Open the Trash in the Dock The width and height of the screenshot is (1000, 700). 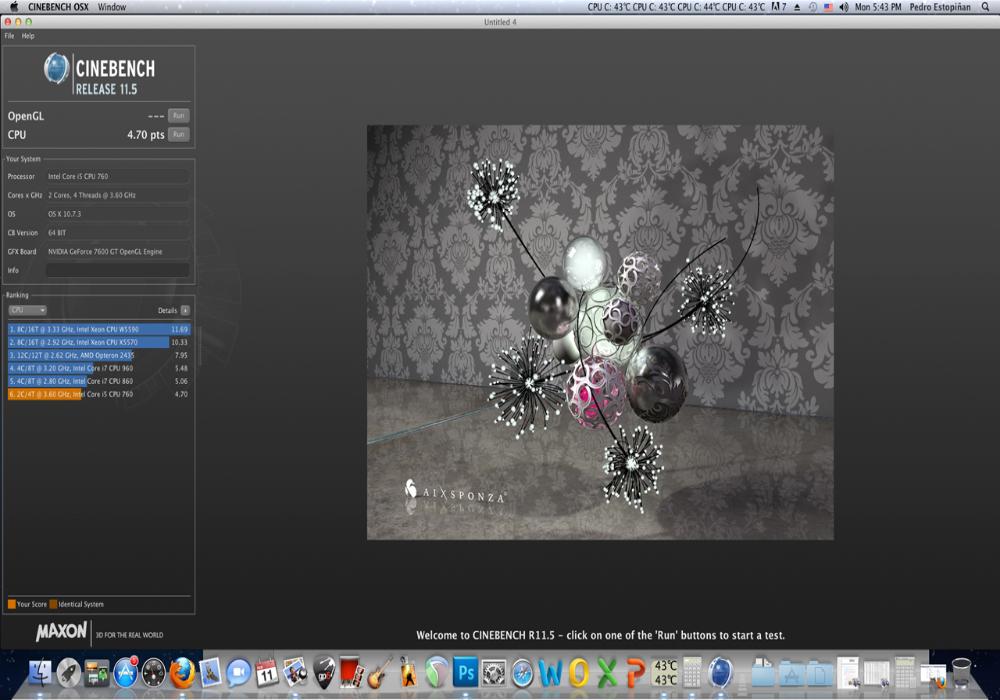click(961, 673)
